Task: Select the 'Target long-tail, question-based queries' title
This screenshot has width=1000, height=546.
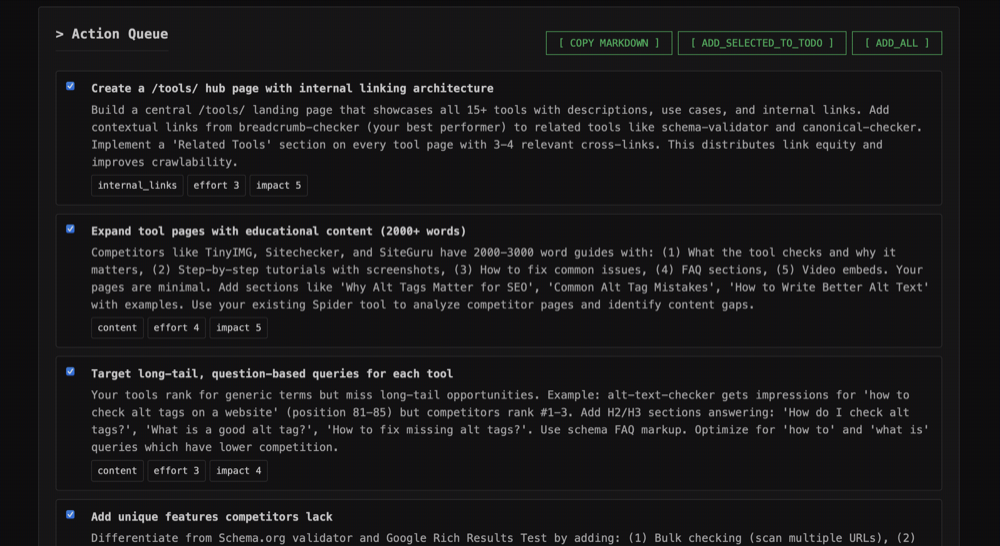Action: tap(272, 374)
